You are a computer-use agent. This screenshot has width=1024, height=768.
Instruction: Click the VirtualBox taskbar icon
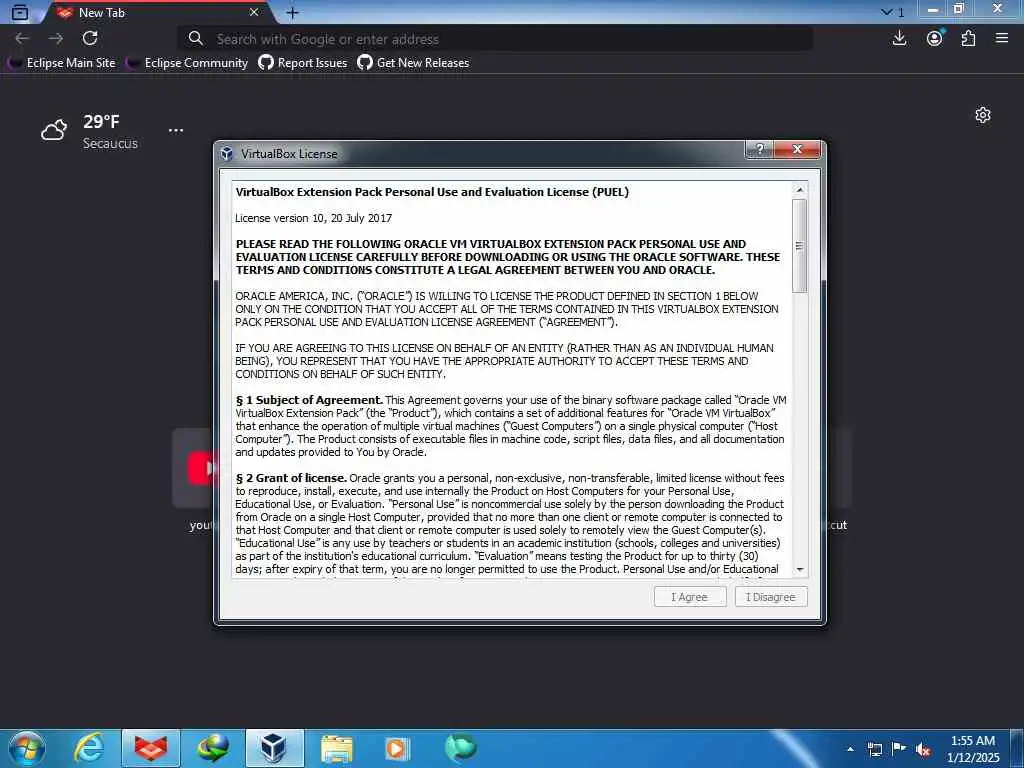(x=274, y=748)
